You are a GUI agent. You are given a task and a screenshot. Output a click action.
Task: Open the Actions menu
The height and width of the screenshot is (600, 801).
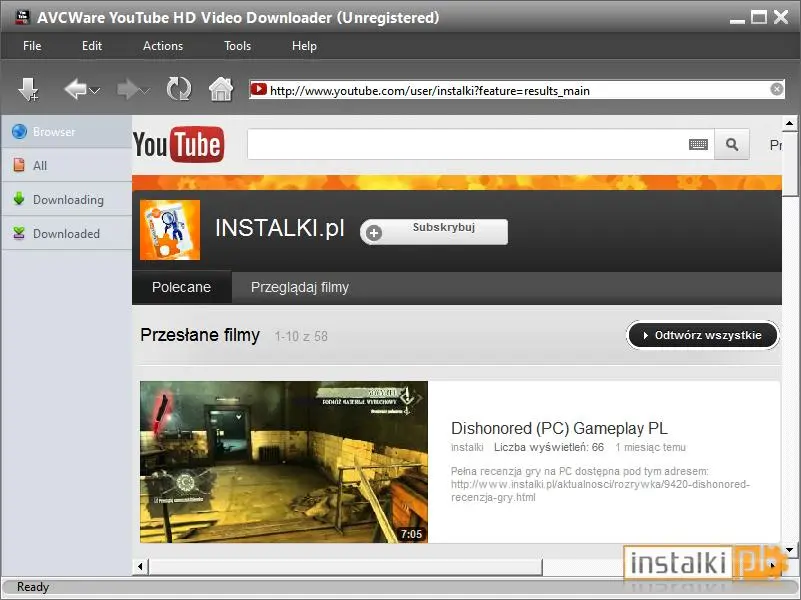coord(163,46)
